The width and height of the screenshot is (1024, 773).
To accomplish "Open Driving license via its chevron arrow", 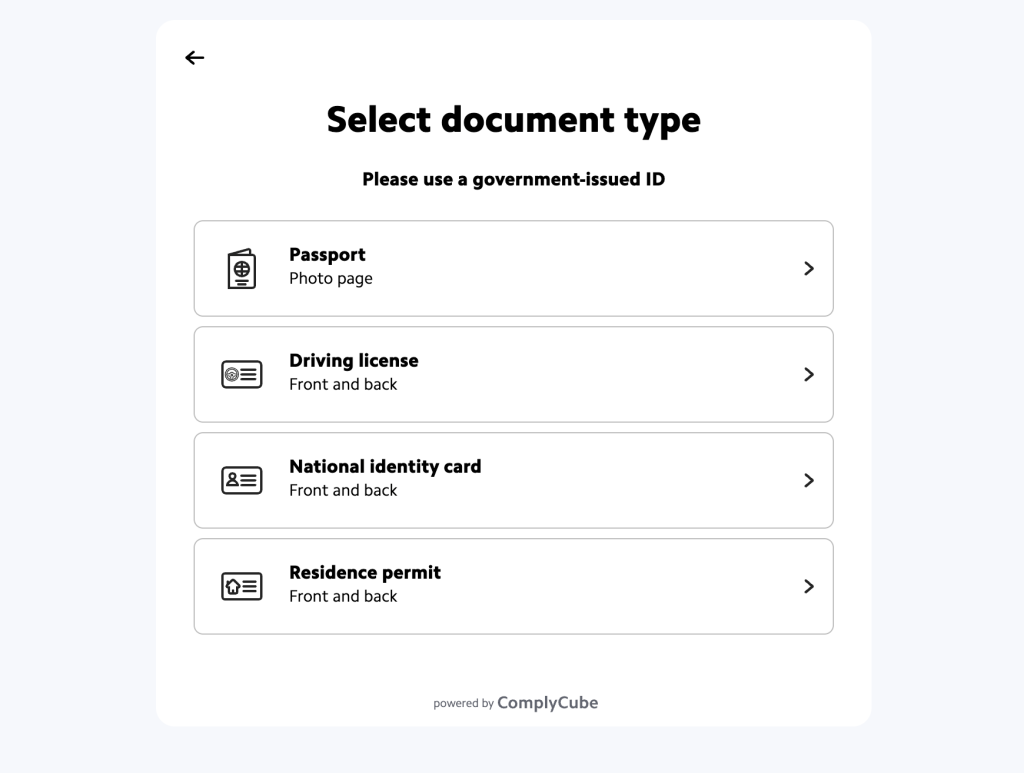I will [809, 375].
